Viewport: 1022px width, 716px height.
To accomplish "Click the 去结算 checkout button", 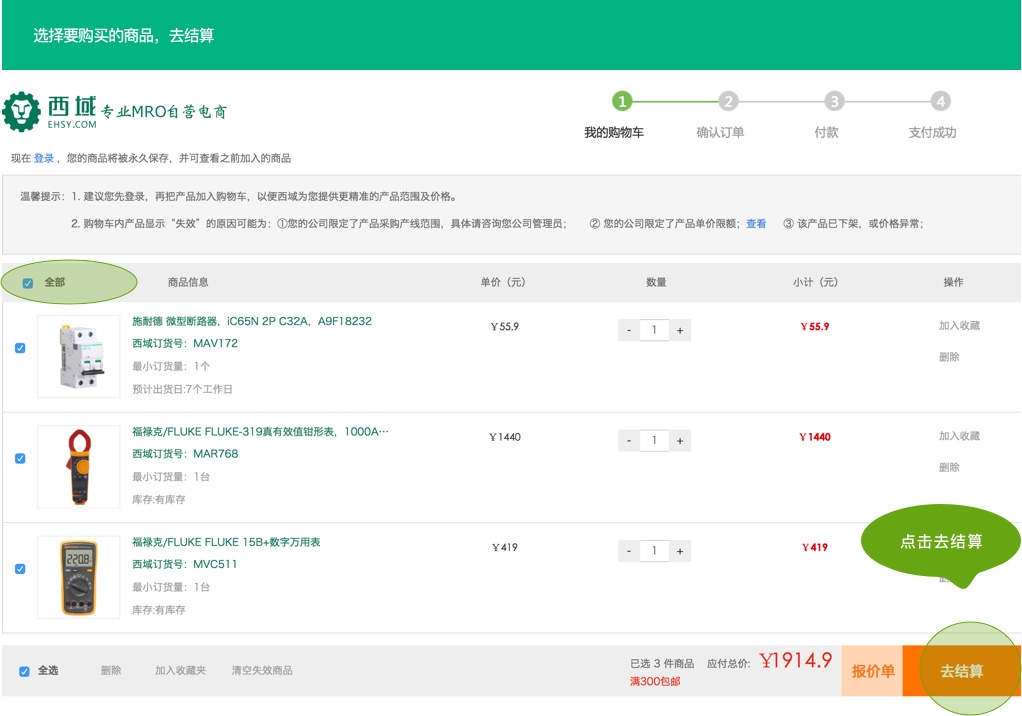I will tap(961, 671).
